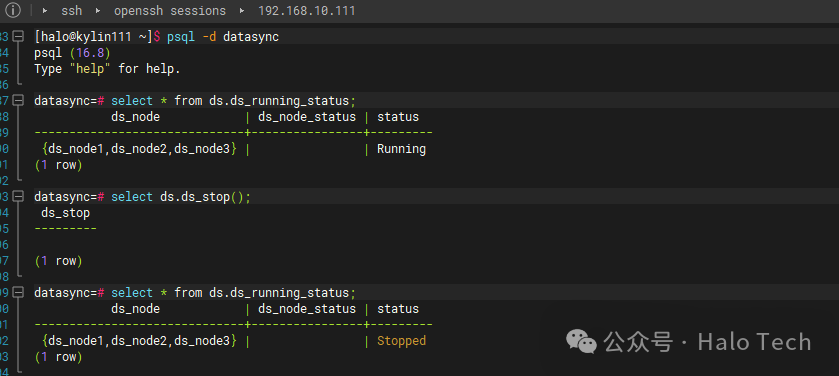The width and height of the screenshot is (839, 376).
Task: Click the Stopped status value
Action: pos(401,341)
